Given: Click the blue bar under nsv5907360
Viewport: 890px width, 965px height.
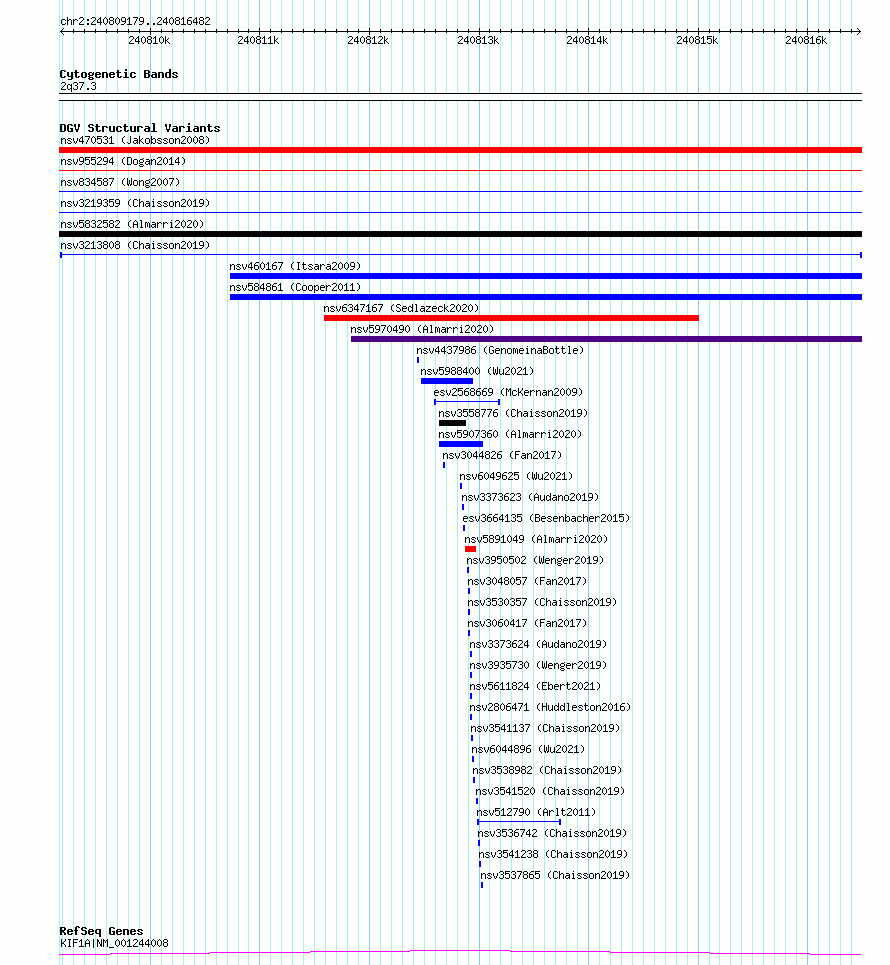Looking at the screenshot, I should coord(461,444).
